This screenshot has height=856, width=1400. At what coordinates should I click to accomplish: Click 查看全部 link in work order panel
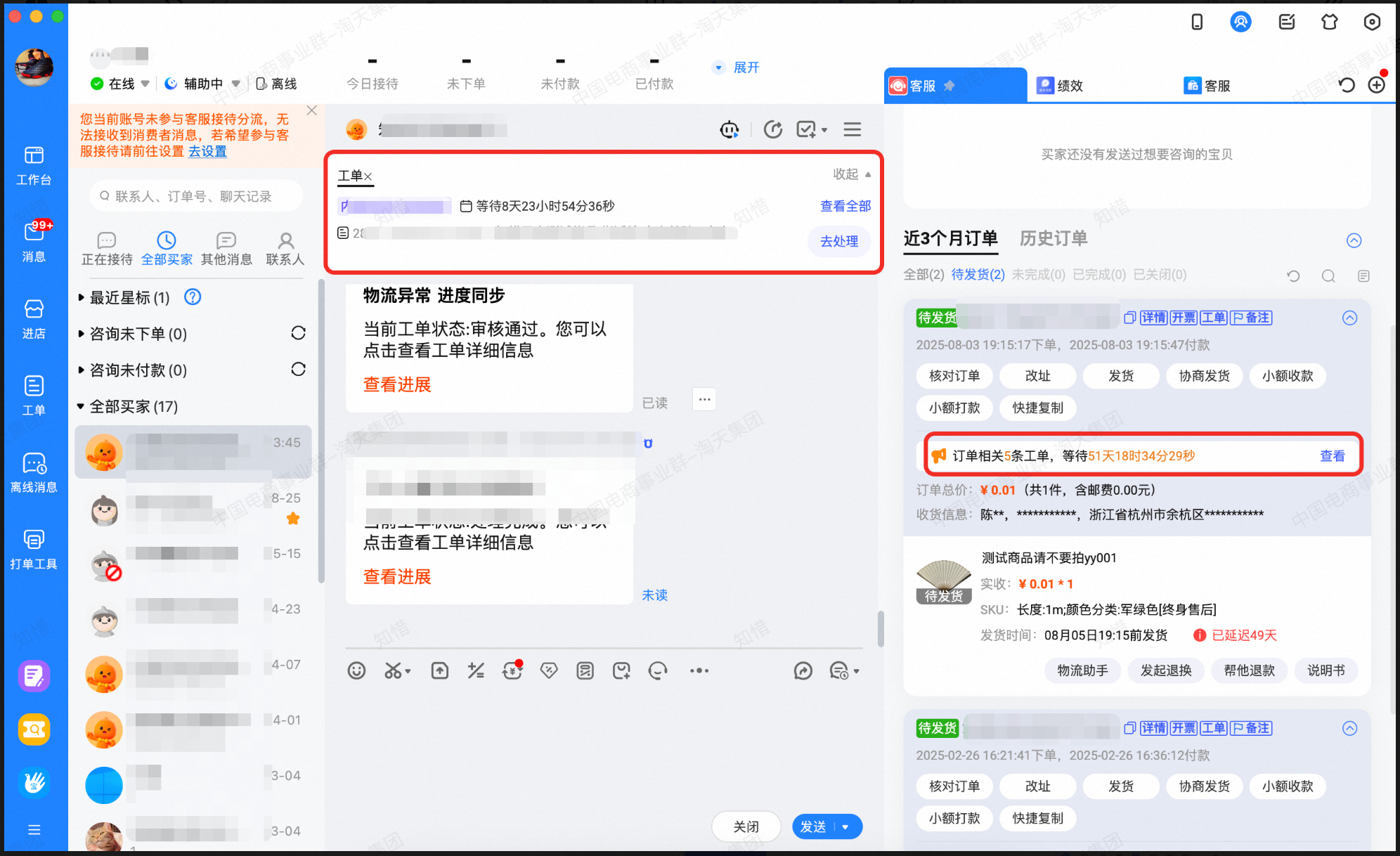pyautogui.click(x=845, y=206)
